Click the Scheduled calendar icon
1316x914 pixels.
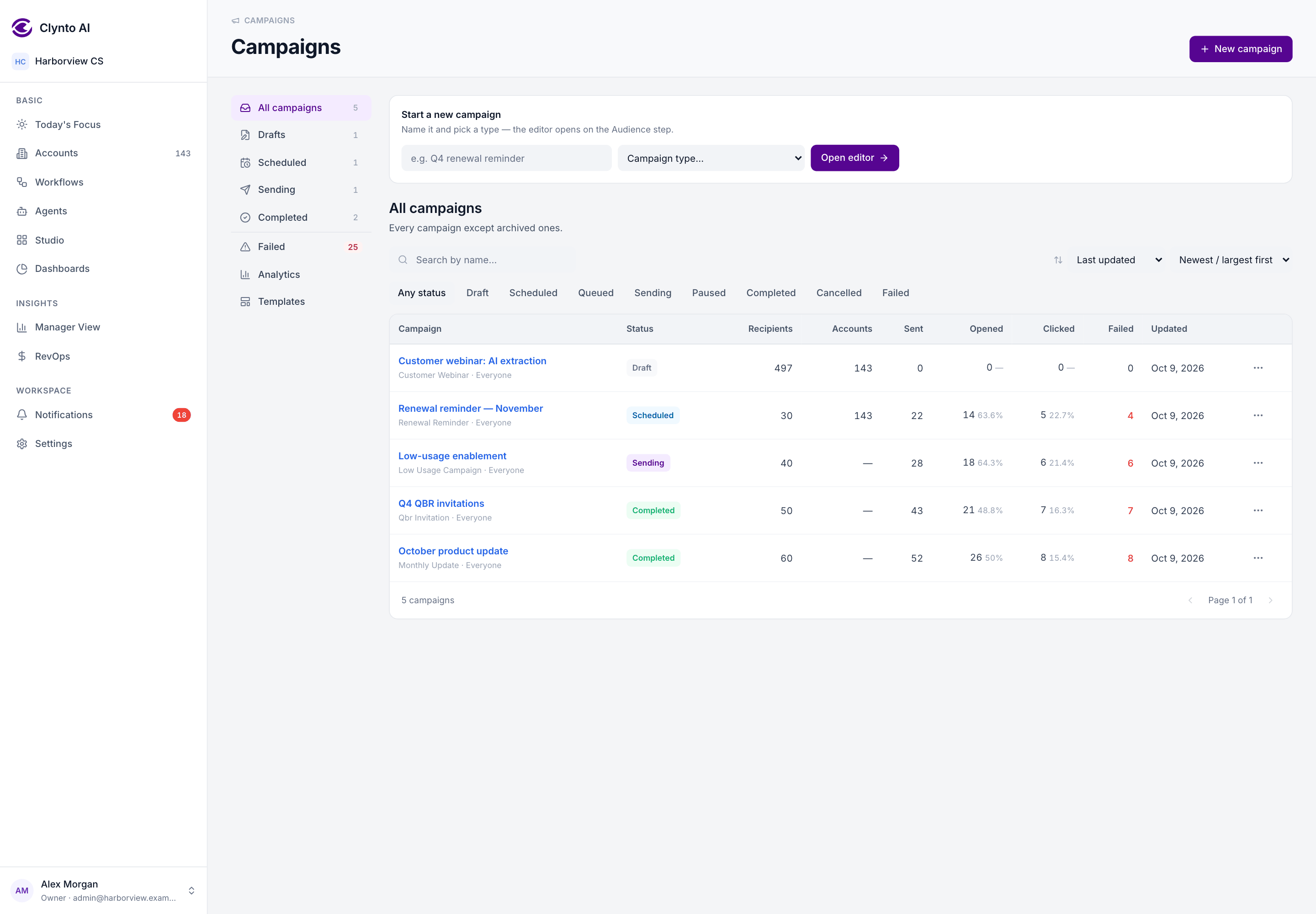coord(245,163)
